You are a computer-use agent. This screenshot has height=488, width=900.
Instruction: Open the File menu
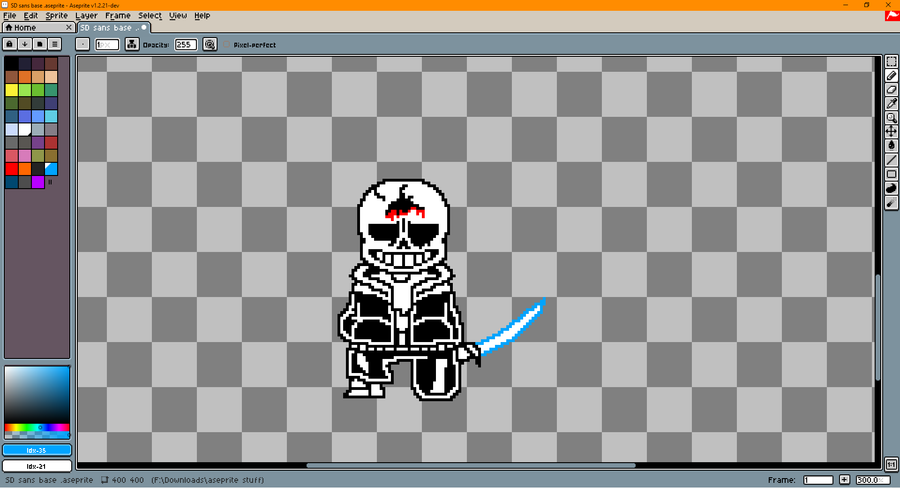point(10,16)
